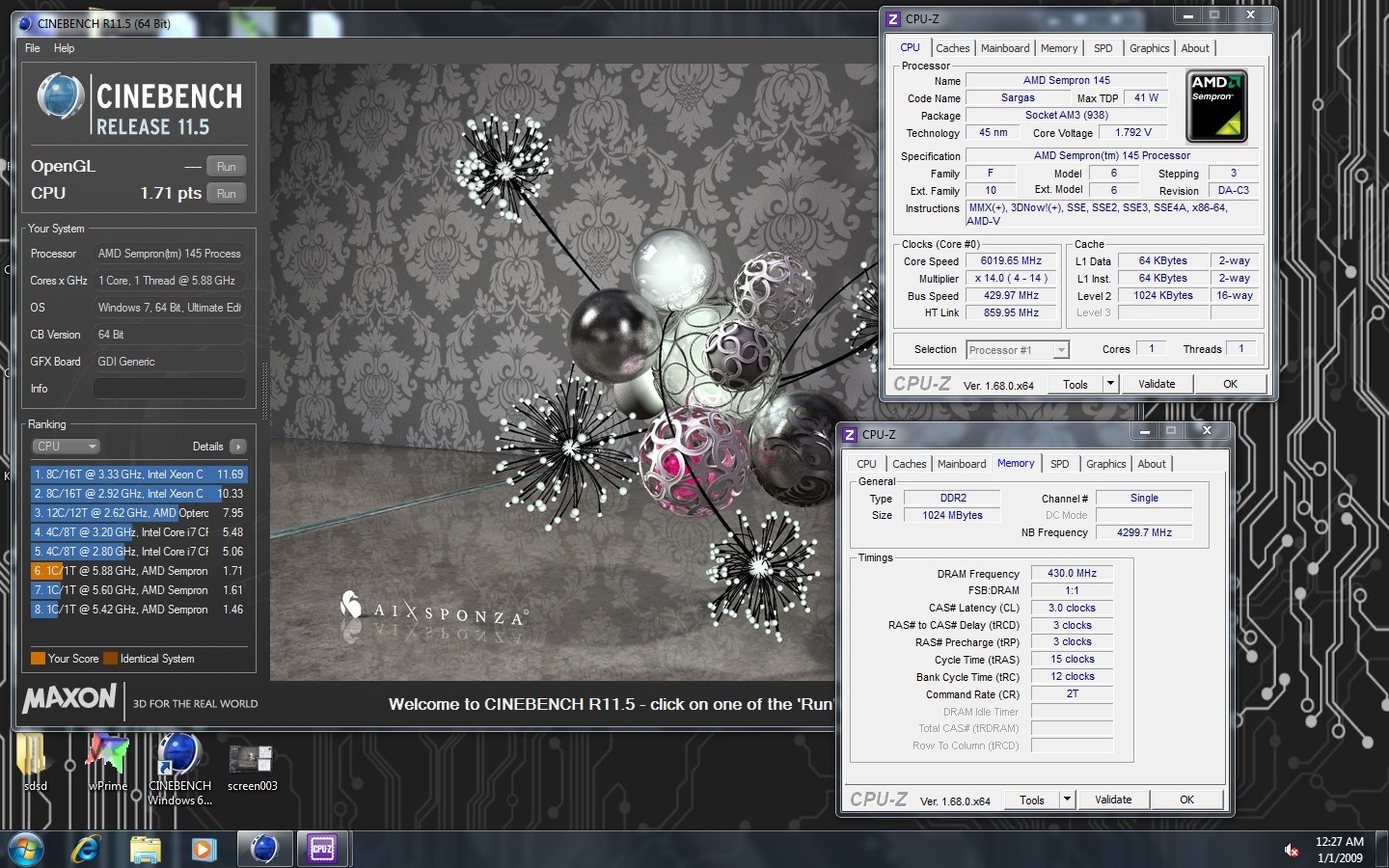Open the Ranking CPU dropdown
This screenshot has width=1389, height=868.
66,447
